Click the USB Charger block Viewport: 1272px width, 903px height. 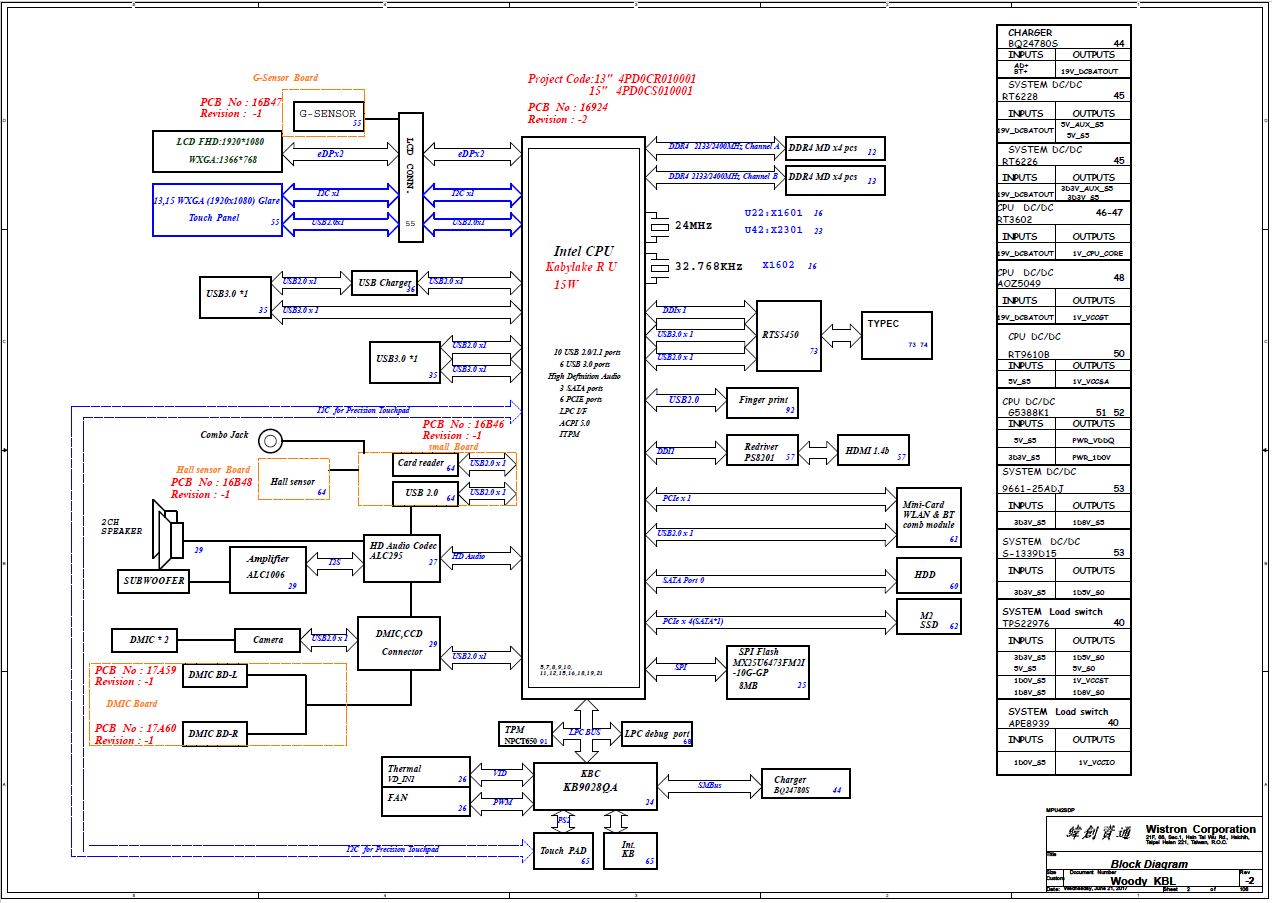[x=385, y=283]
